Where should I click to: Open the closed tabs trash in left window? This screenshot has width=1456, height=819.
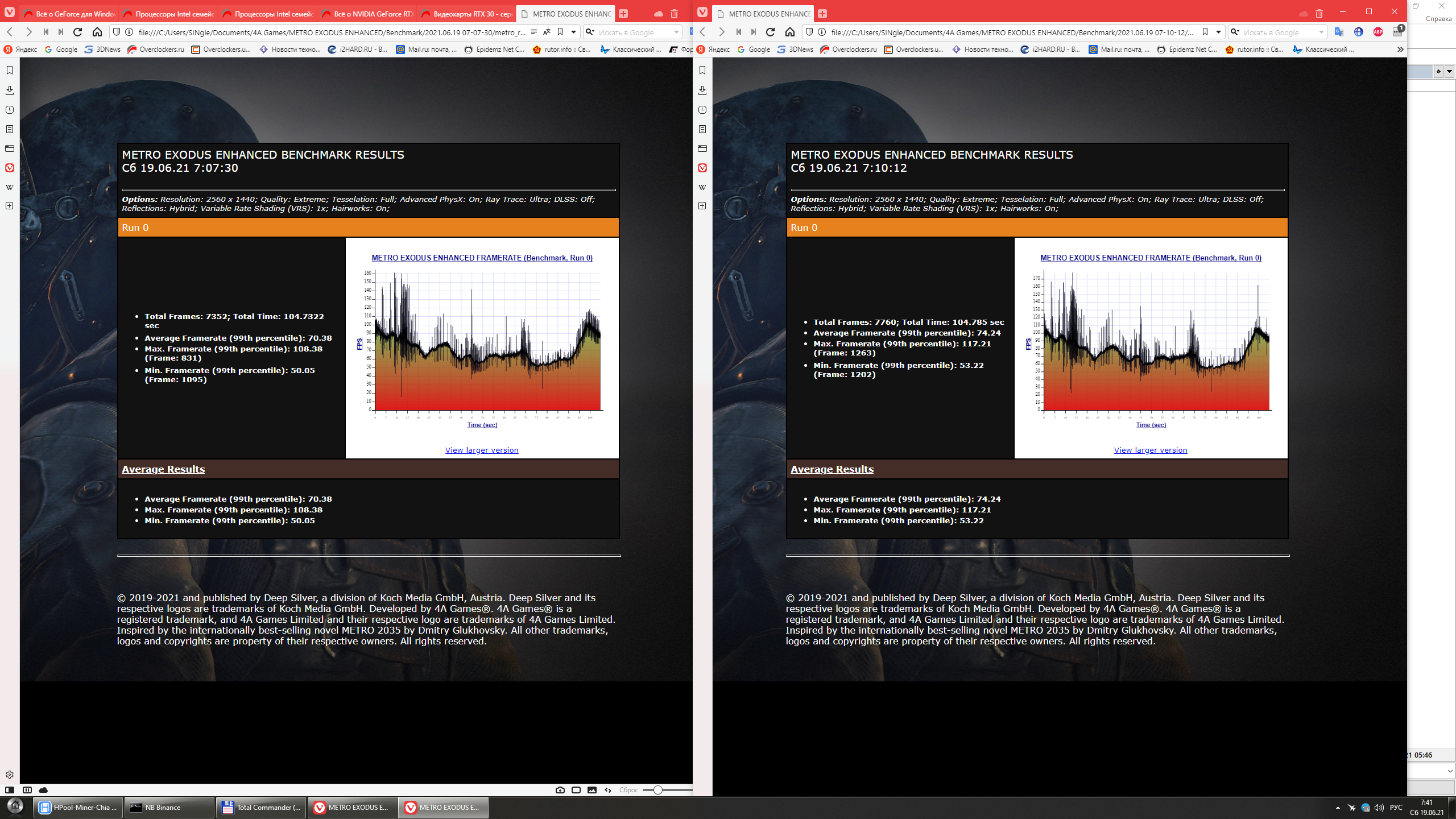coord(675,14)
